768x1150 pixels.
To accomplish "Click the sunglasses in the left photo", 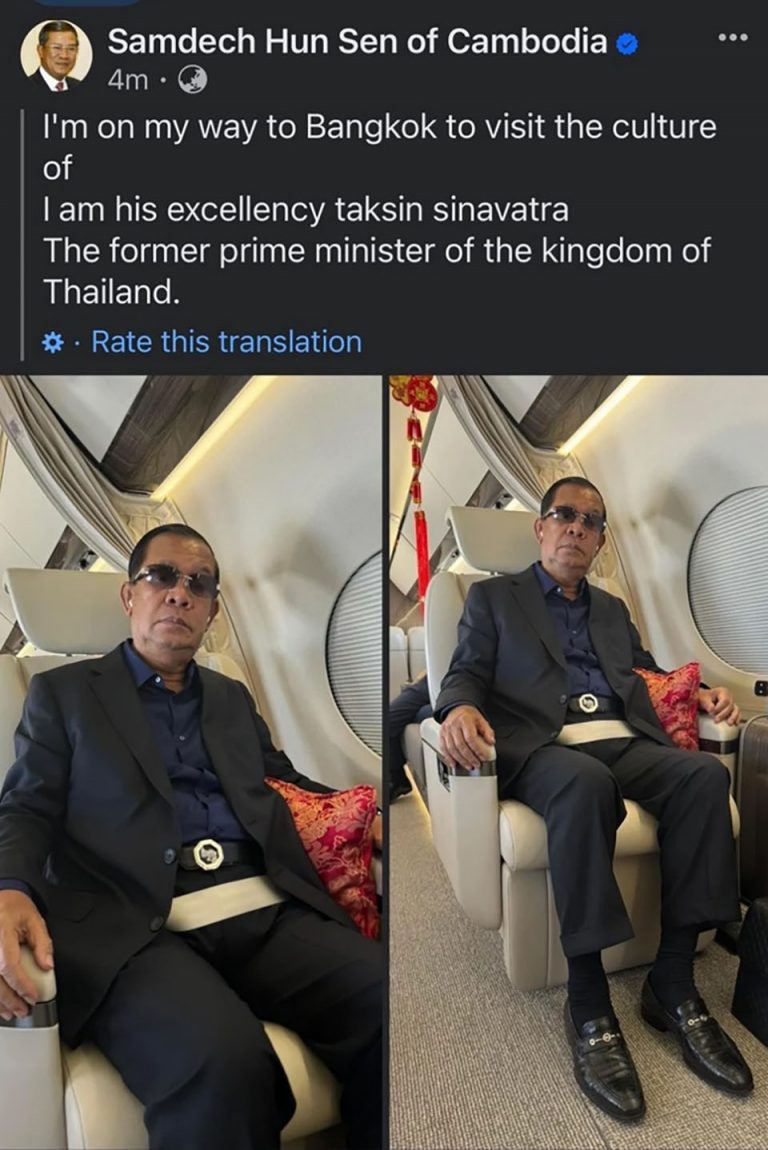I will [x=175, y=581].
